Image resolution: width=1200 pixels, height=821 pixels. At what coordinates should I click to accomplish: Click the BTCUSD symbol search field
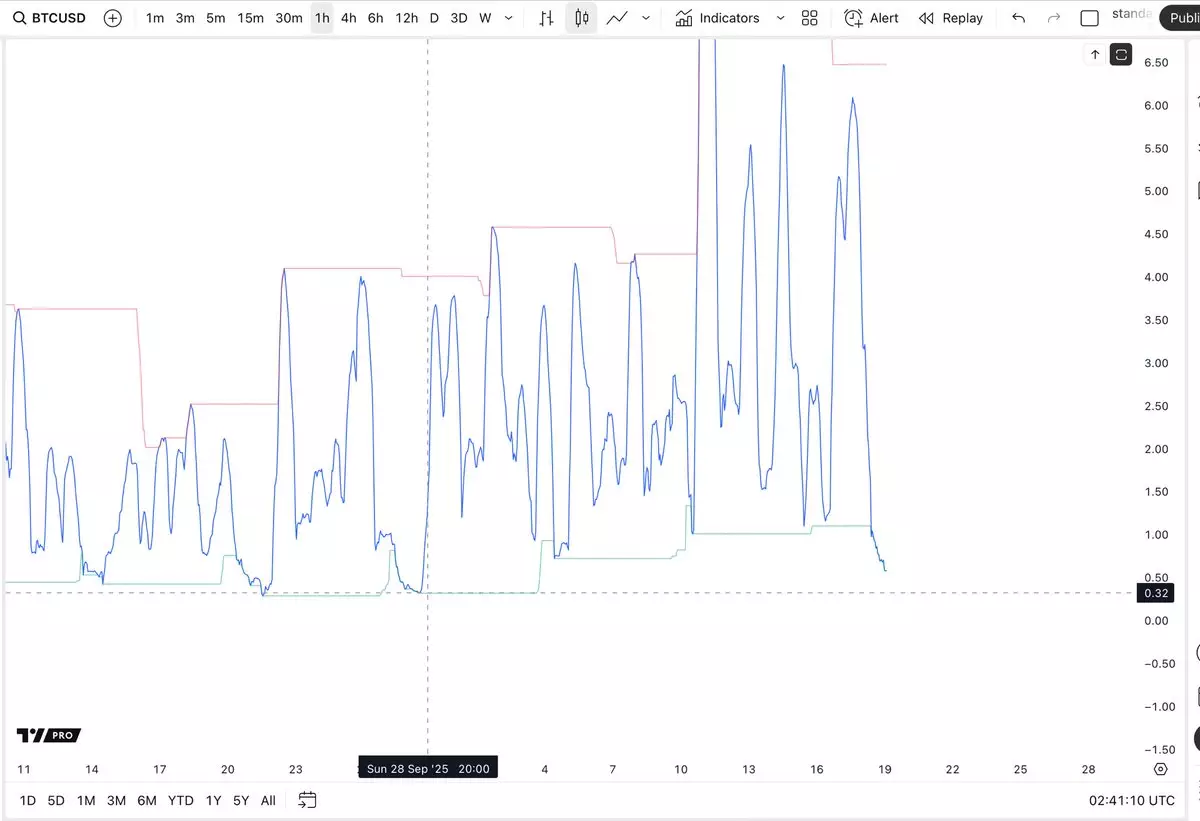[48, 18]
